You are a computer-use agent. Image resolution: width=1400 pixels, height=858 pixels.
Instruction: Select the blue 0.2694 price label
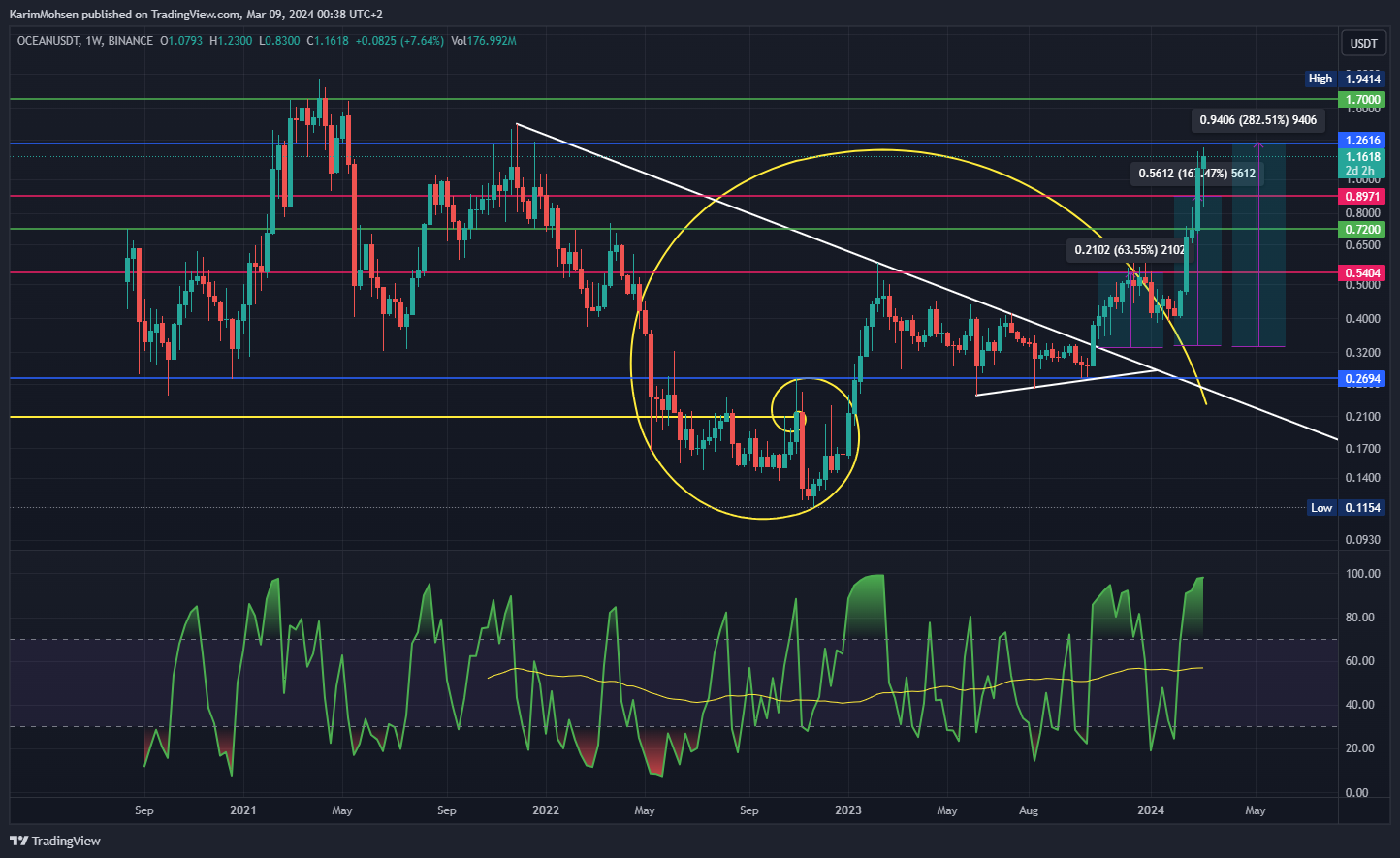pyautogui.click(x=1362, y=379)
